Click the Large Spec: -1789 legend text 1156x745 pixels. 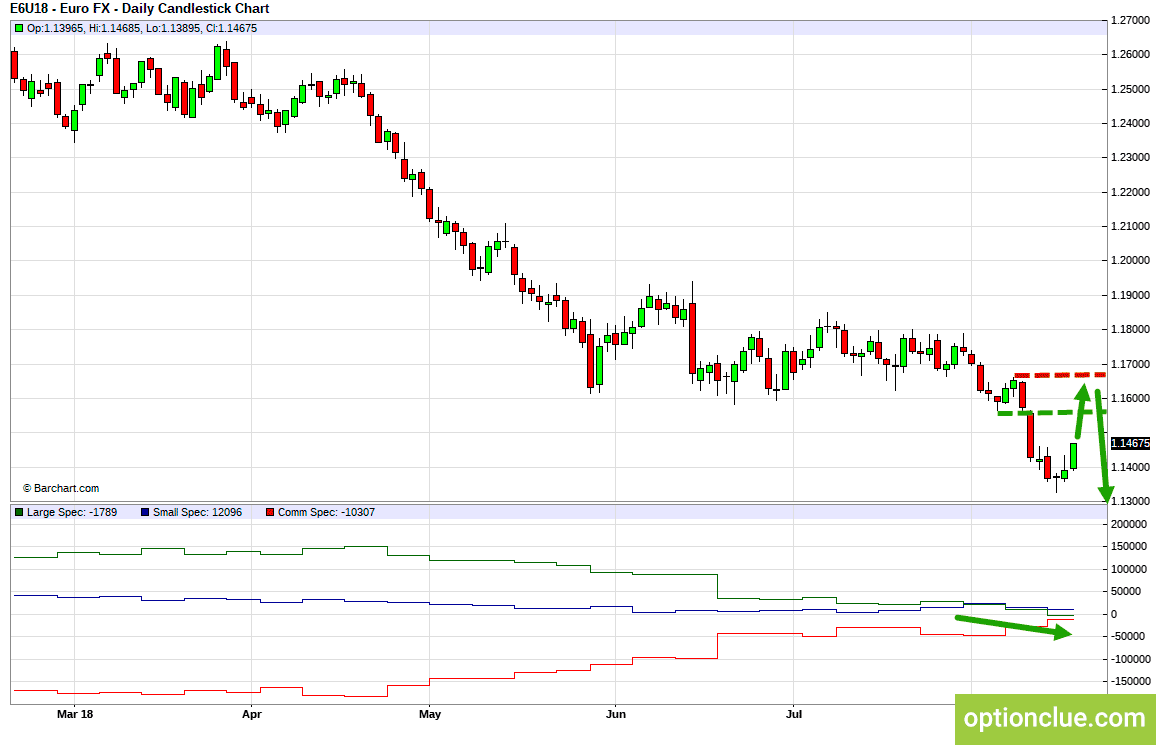coord(67,512)
